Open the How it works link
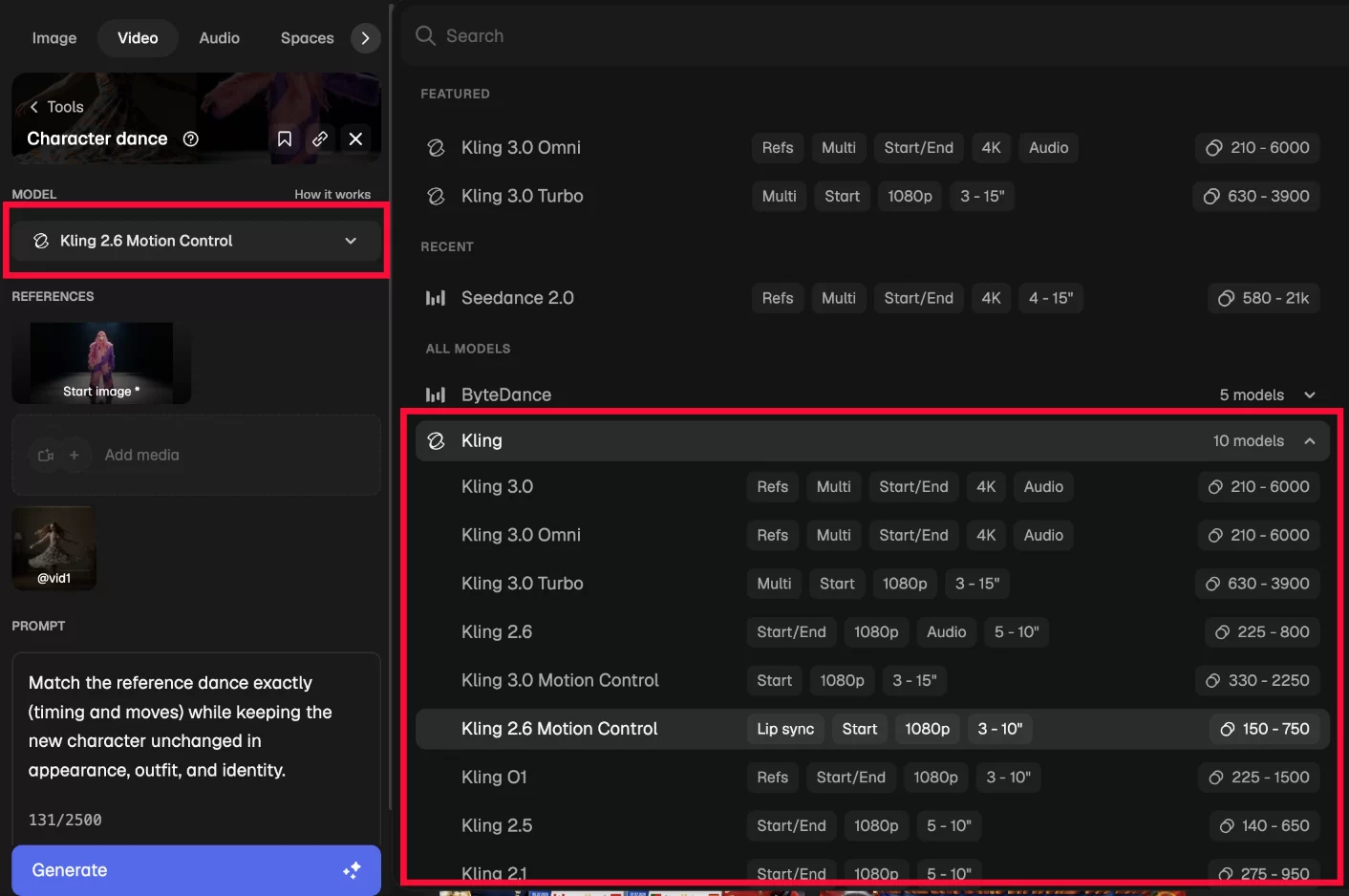Screen dimensions: 1349x896 [x=332, y=194]
